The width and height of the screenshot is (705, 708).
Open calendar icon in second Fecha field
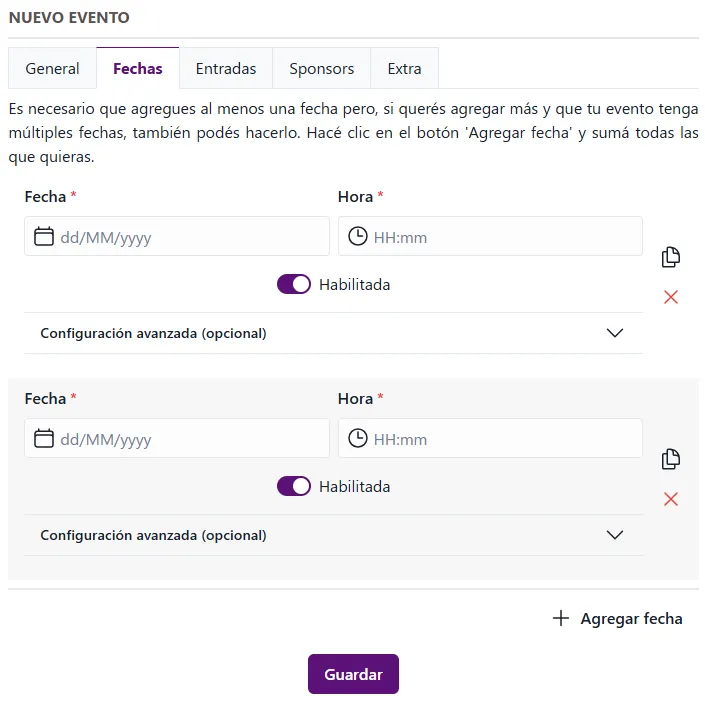click(44, 438)
